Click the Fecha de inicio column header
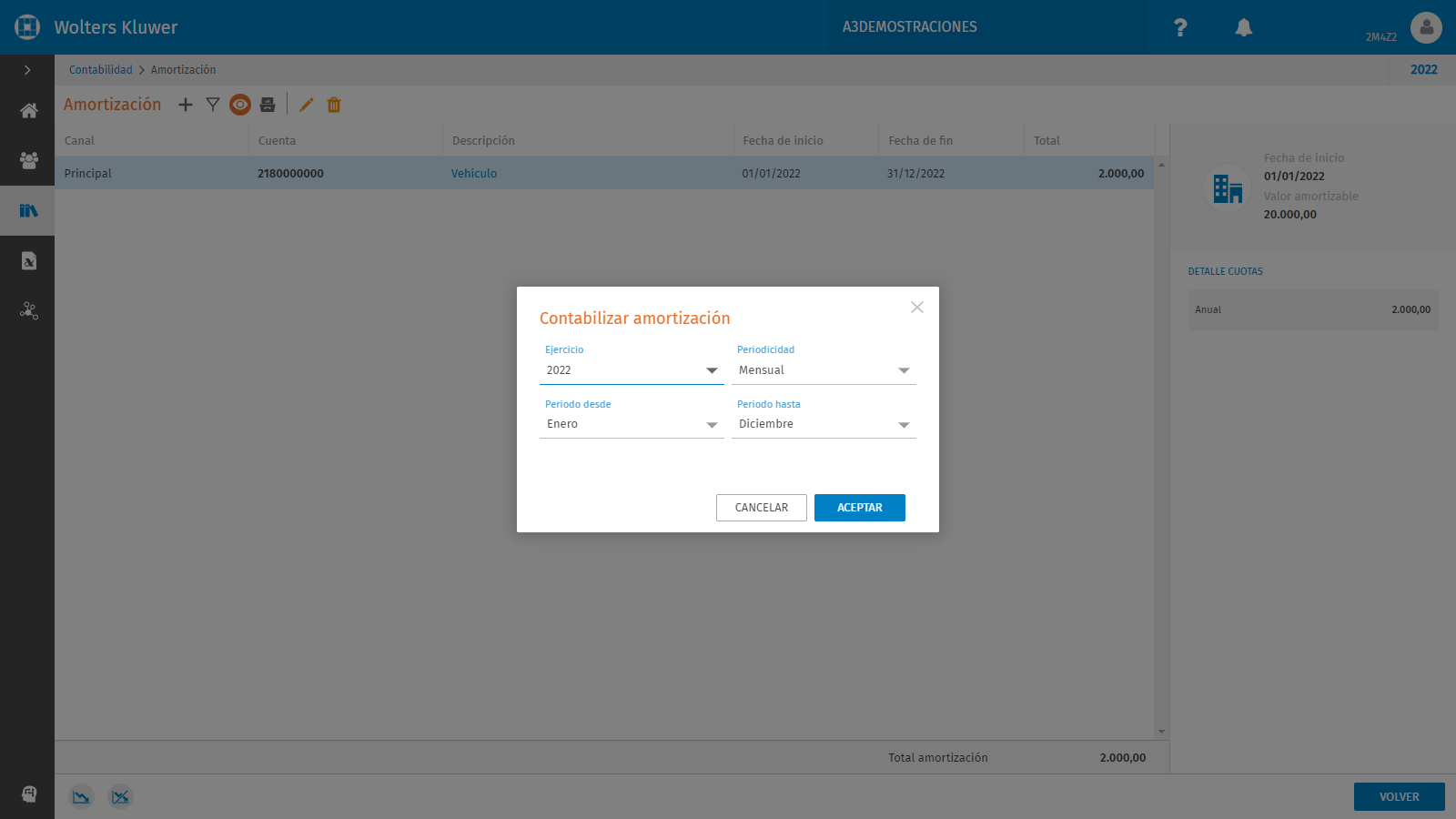The width and height of the screenshot is (1456, 819). point(806,140)
